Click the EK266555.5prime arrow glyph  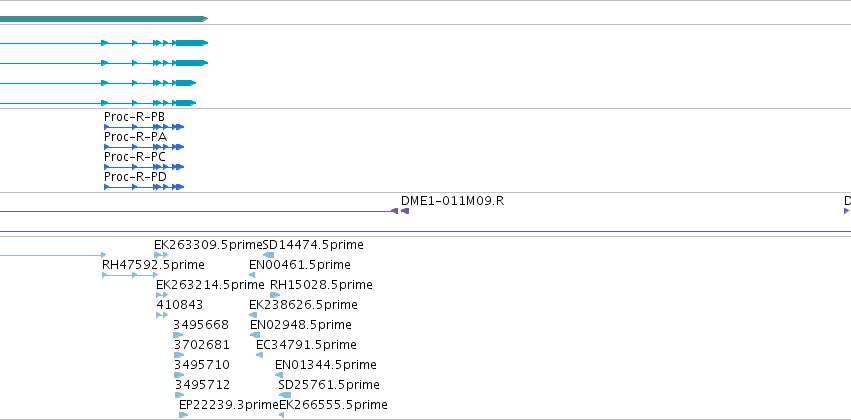pyautogui.click(x=282, y=415)
